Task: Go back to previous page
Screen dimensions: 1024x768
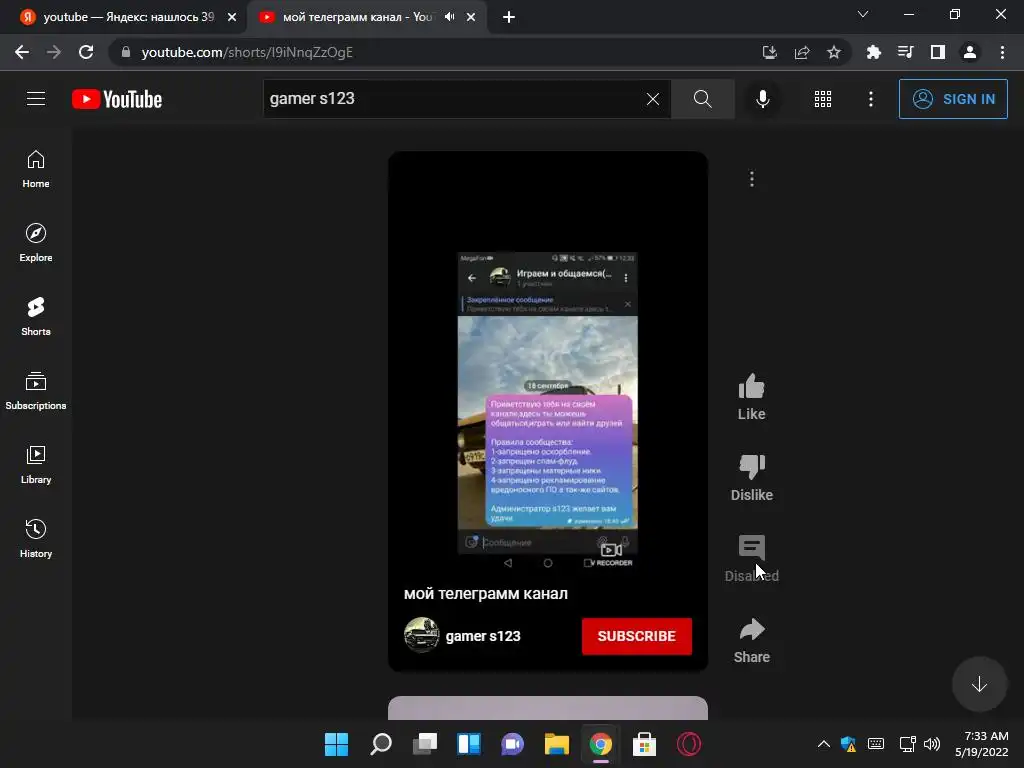Action: pyautogui.click(x=22, y=52)
